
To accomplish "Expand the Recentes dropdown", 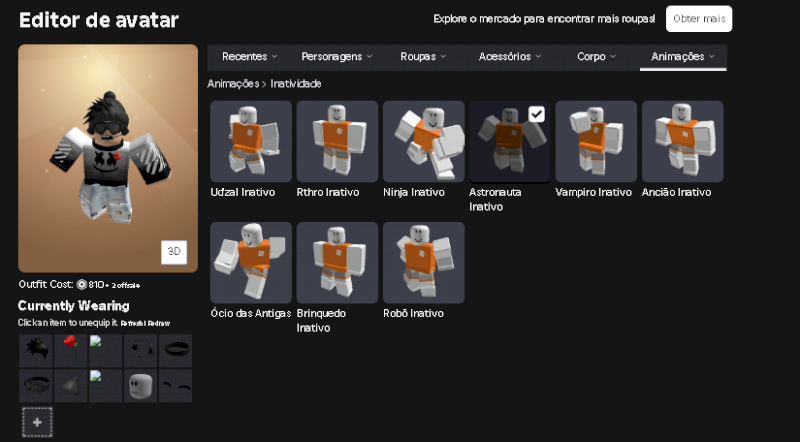I will click(250, 57).
